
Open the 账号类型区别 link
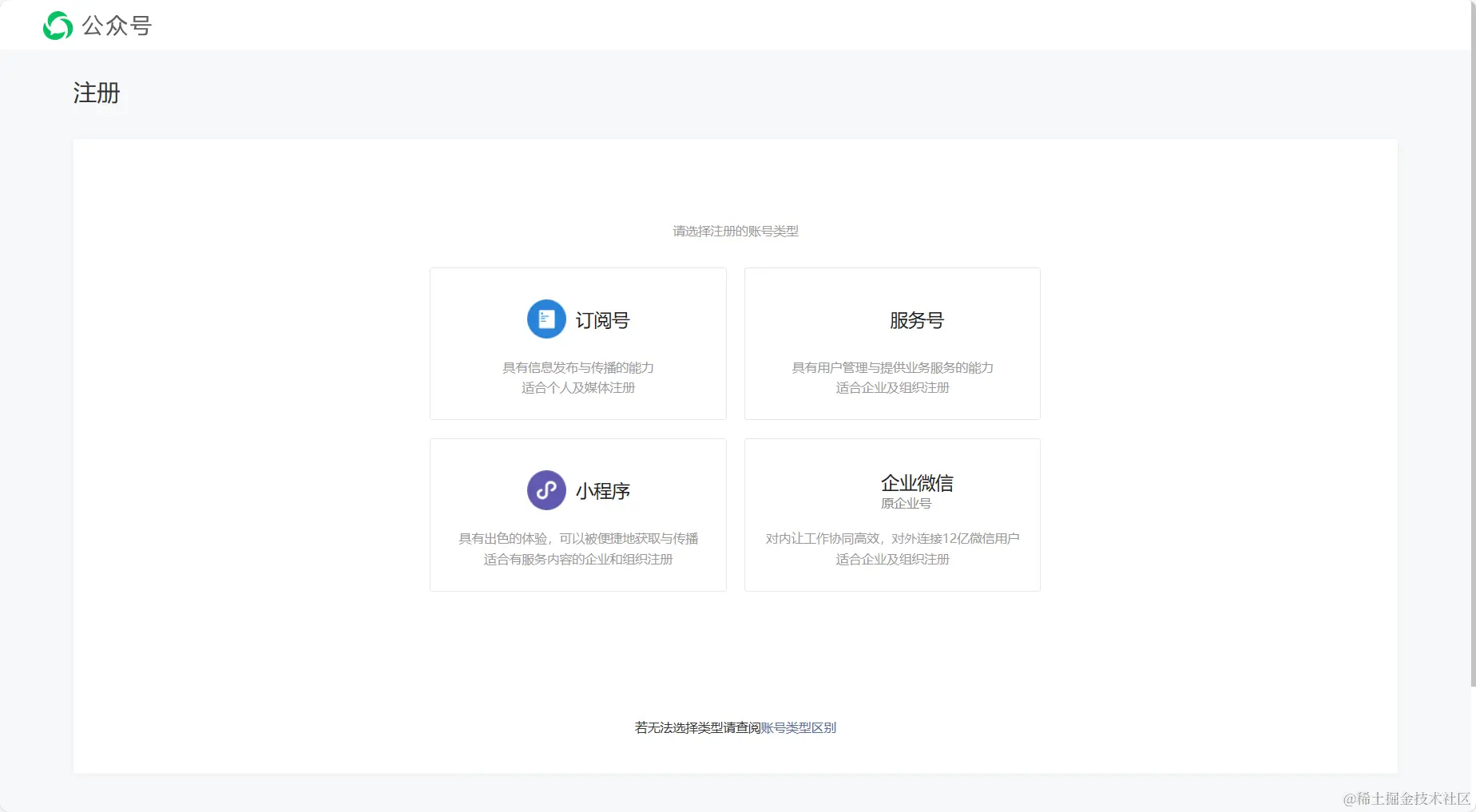(x=799, y=727)
